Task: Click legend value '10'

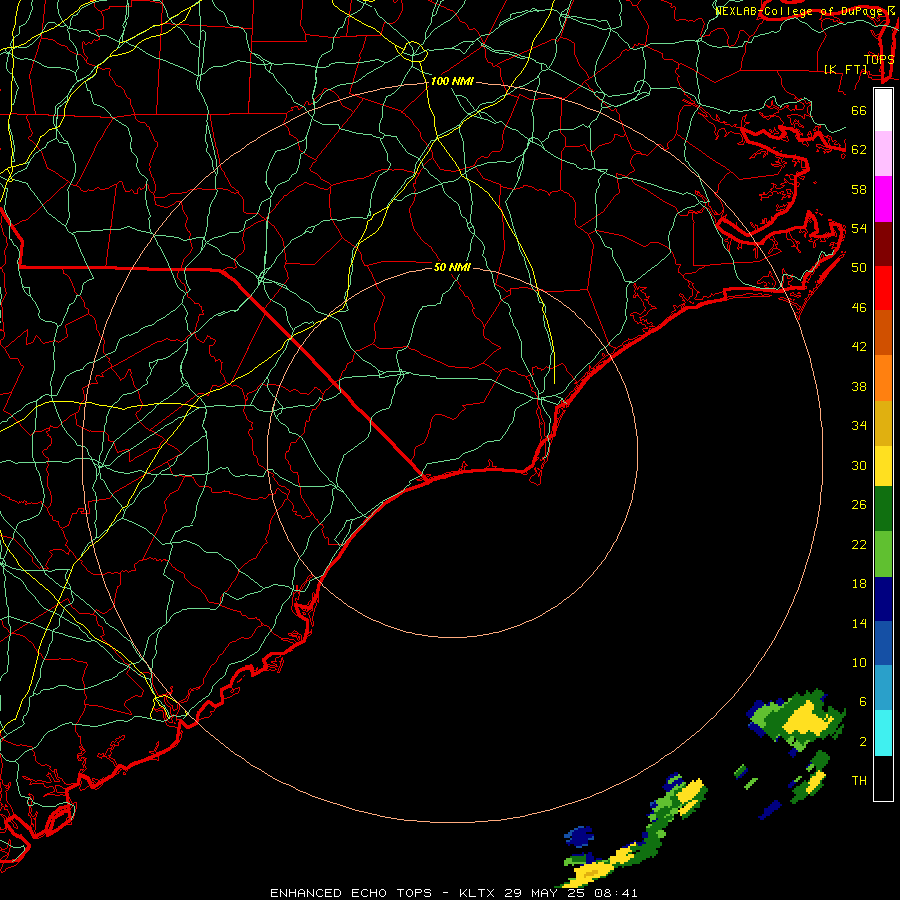Action: (859, 662)
